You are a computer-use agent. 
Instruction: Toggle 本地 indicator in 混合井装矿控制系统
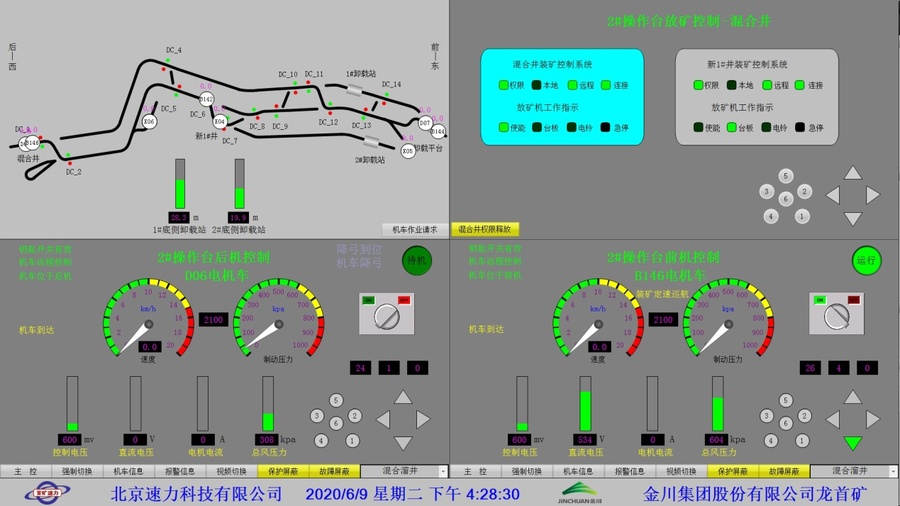click(537, 85)
